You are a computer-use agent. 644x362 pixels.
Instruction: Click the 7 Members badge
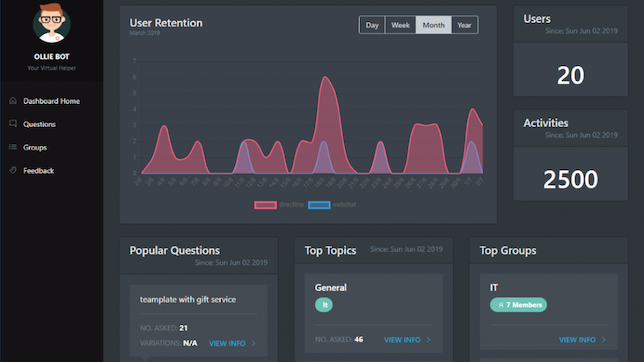[518, 305]
